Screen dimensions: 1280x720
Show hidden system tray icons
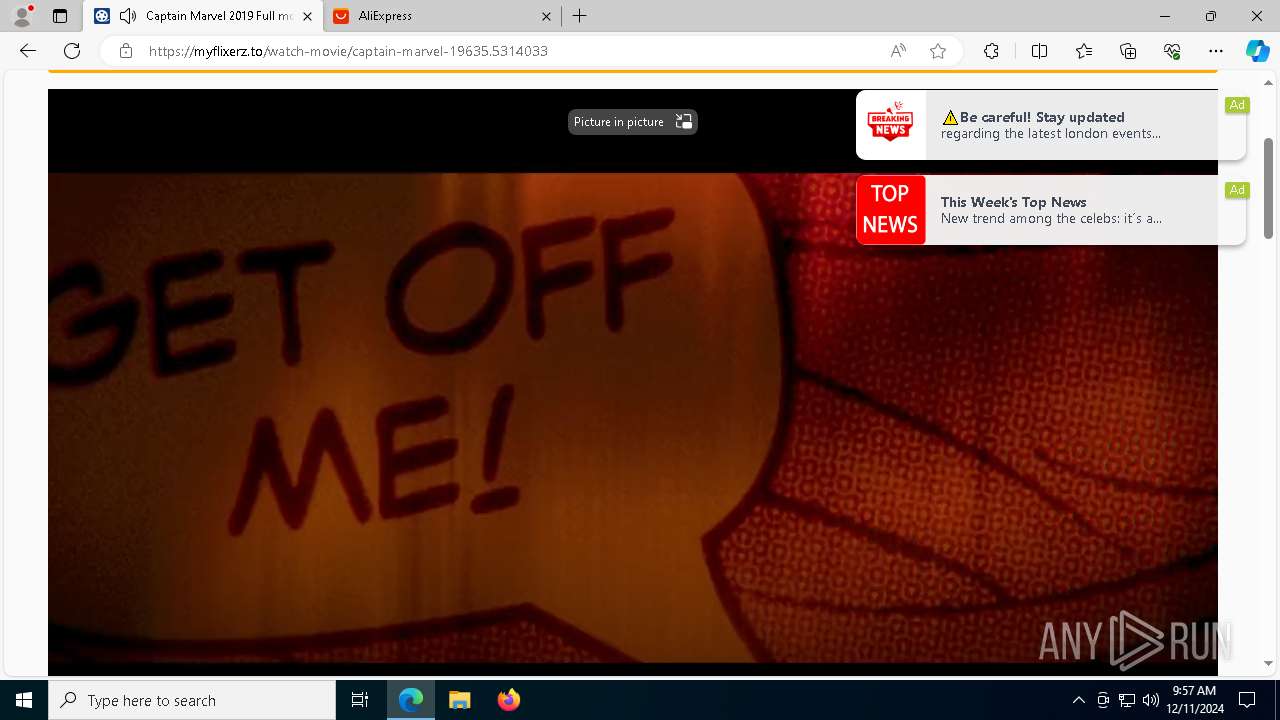click(1078, 700)
